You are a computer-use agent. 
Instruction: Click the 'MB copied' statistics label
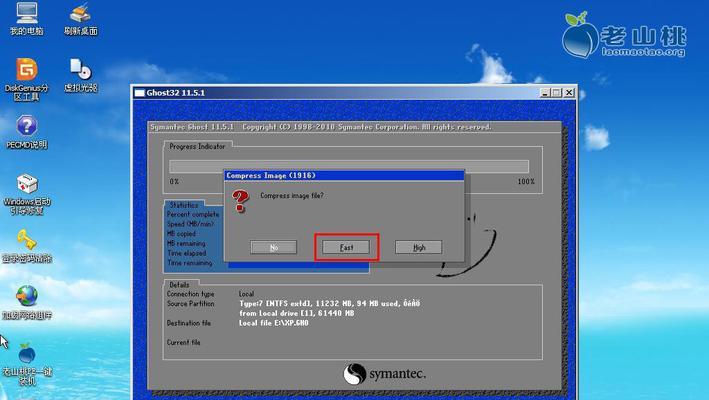click(181, 234)
